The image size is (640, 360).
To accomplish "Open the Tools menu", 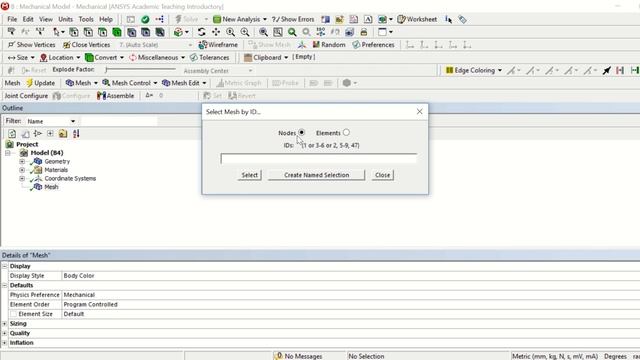I will [86, 19].
